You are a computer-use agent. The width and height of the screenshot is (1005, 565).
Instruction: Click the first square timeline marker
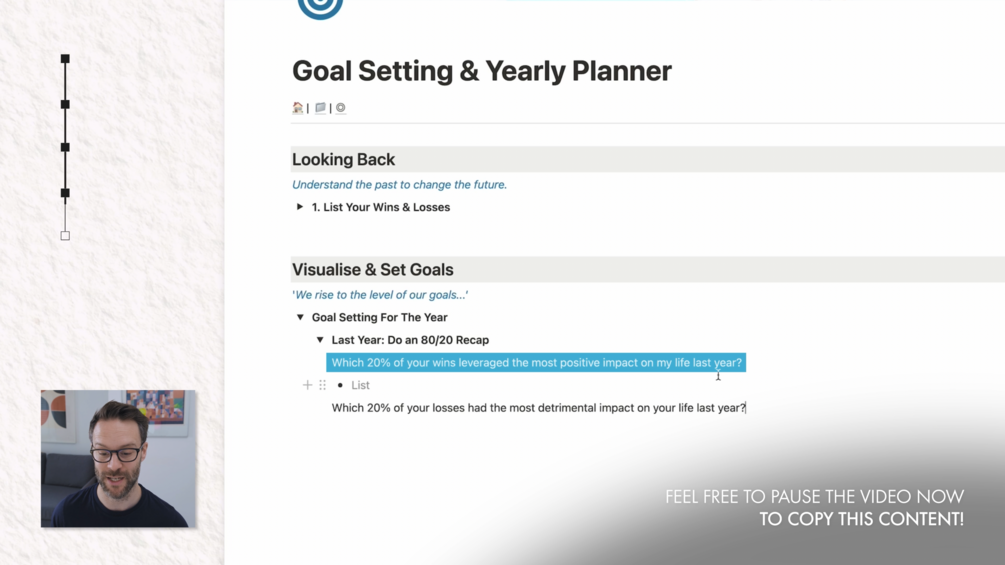tap(65, 59)
